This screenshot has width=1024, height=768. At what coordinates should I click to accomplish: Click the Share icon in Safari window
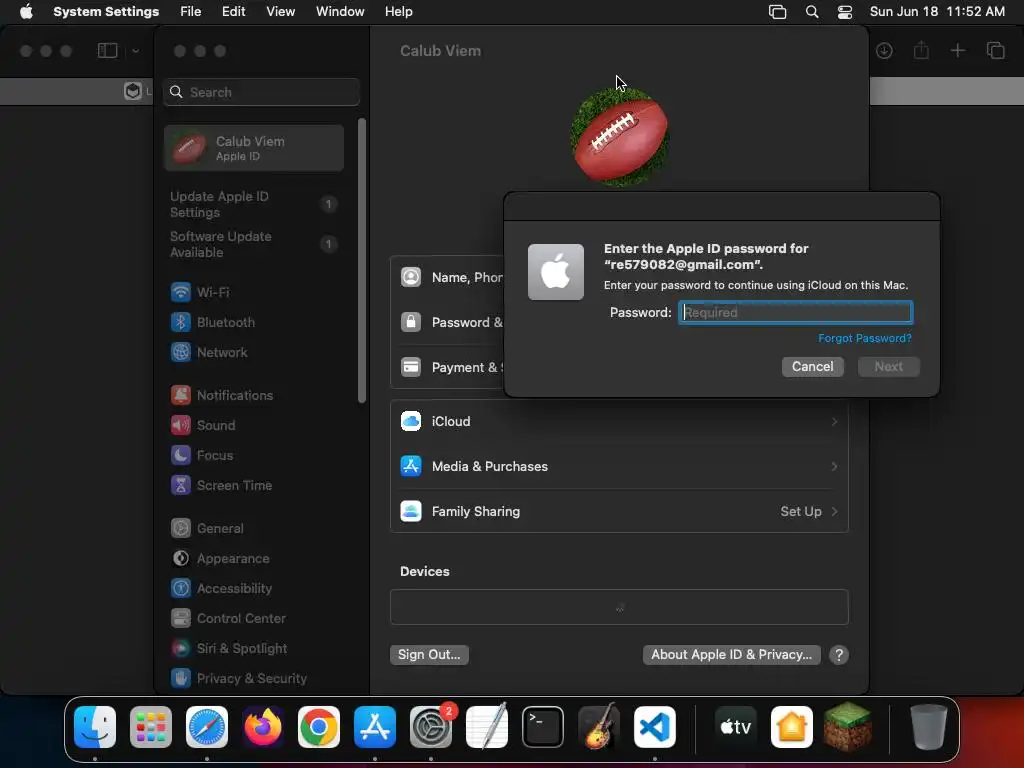click(921, 50)
